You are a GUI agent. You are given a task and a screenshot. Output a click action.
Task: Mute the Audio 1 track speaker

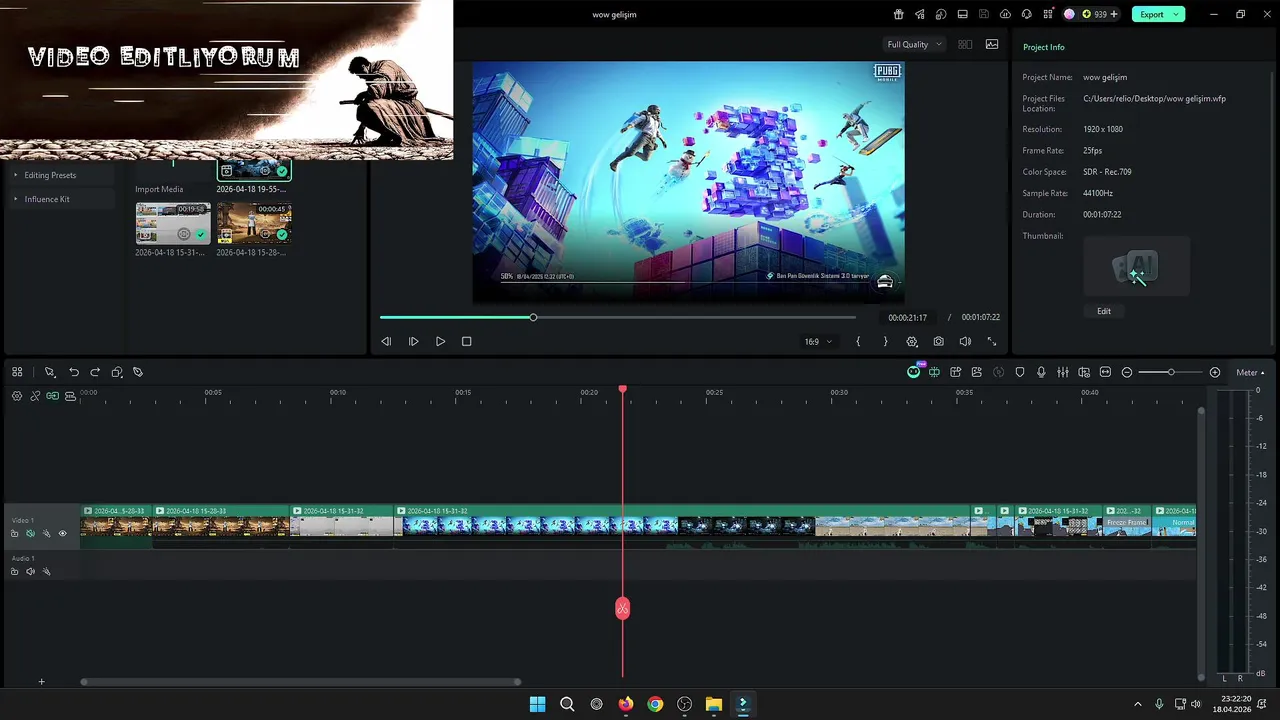click(30, 572)
